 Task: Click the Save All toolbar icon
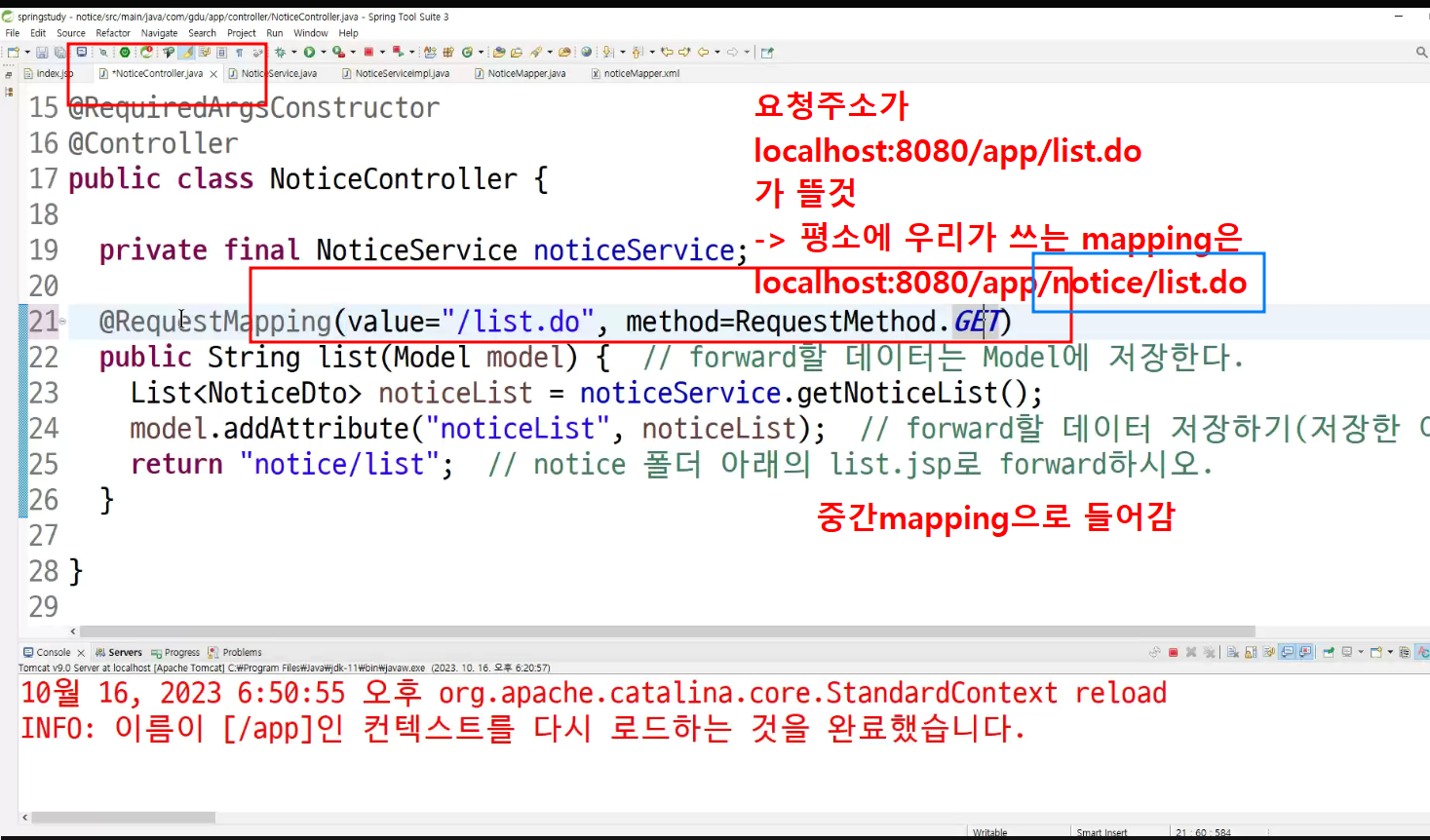tap(60, 53)
